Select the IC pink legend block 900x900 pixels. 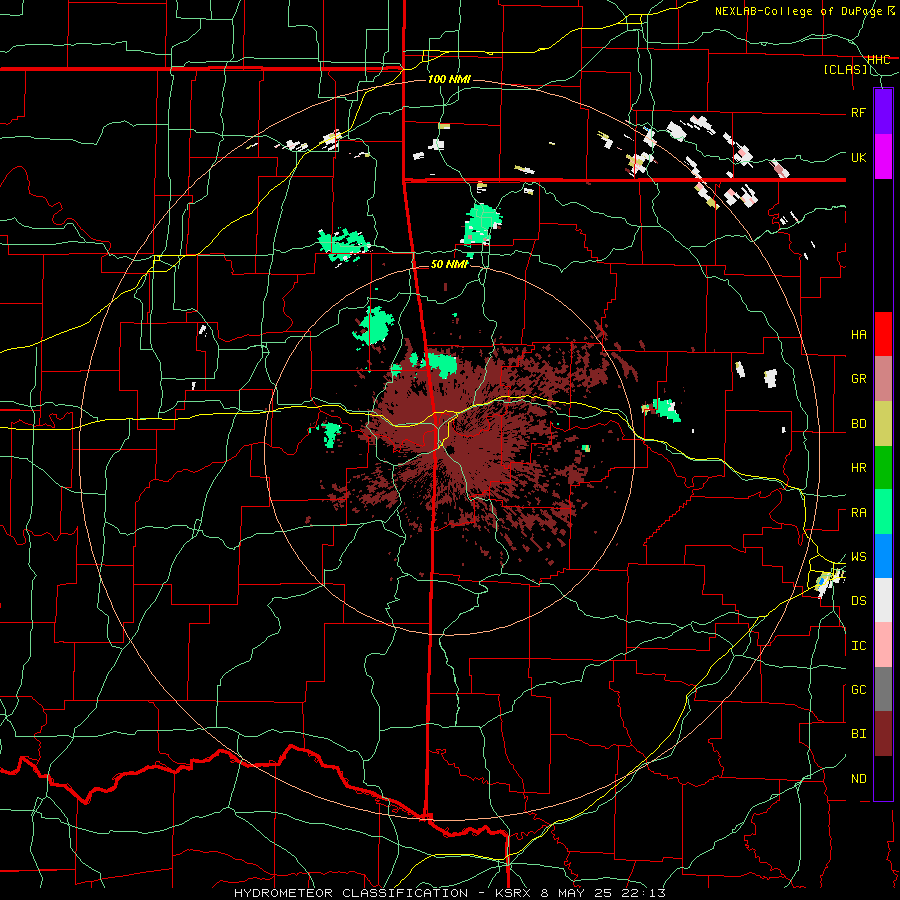coord(883,645)
